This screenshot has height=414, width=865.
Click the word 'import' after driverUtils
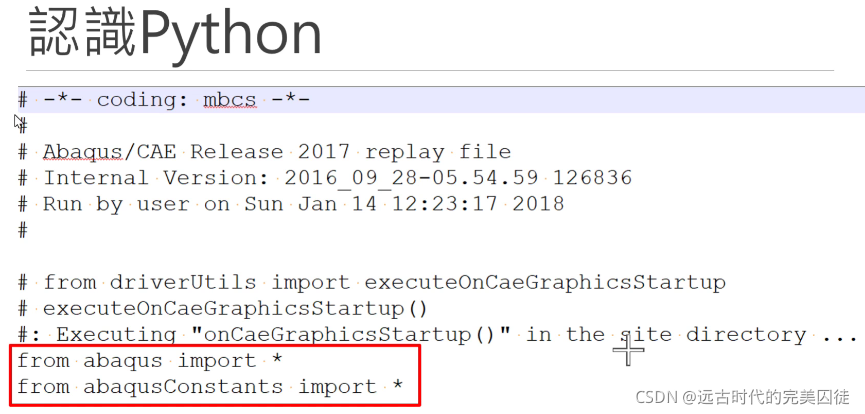click(x=311, y=283)
